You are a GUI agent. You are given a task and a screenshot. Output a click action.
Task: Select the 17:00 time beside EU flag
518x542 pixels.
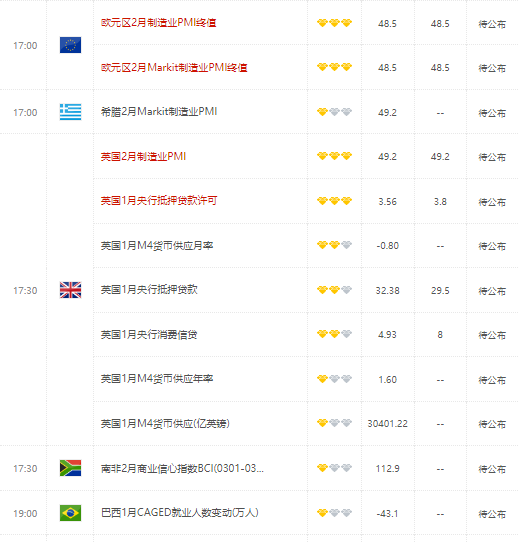coord(25,46)
